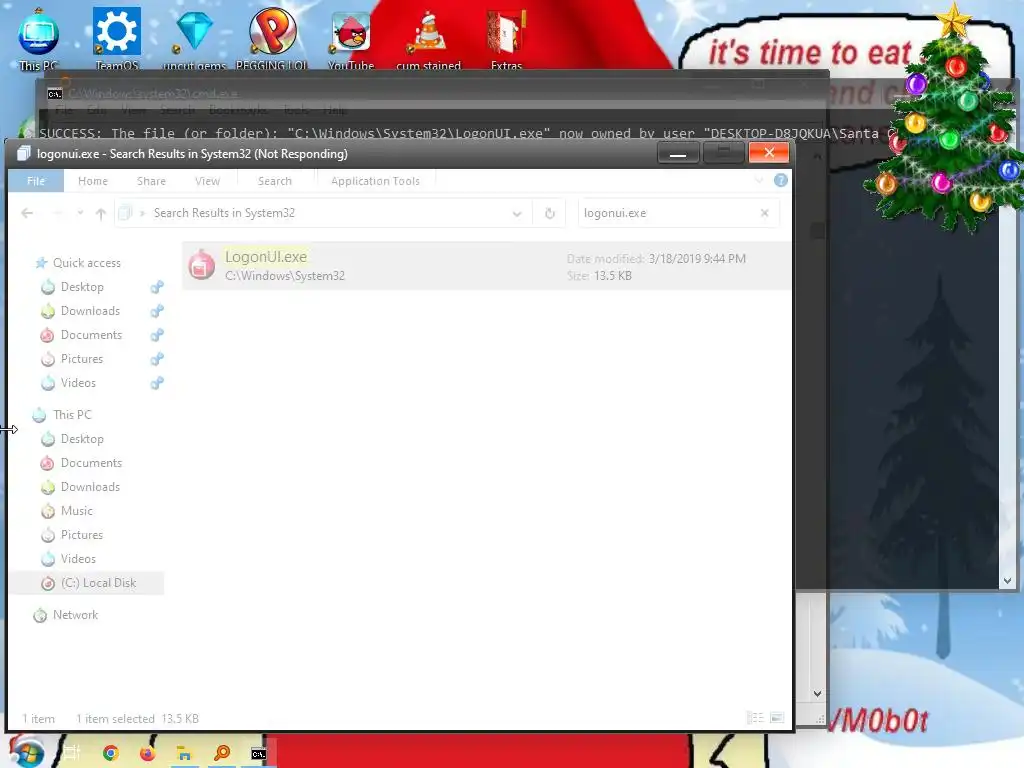Clear the logonui.exe search box
The image size is (1024, 768).
click(765, 213)
